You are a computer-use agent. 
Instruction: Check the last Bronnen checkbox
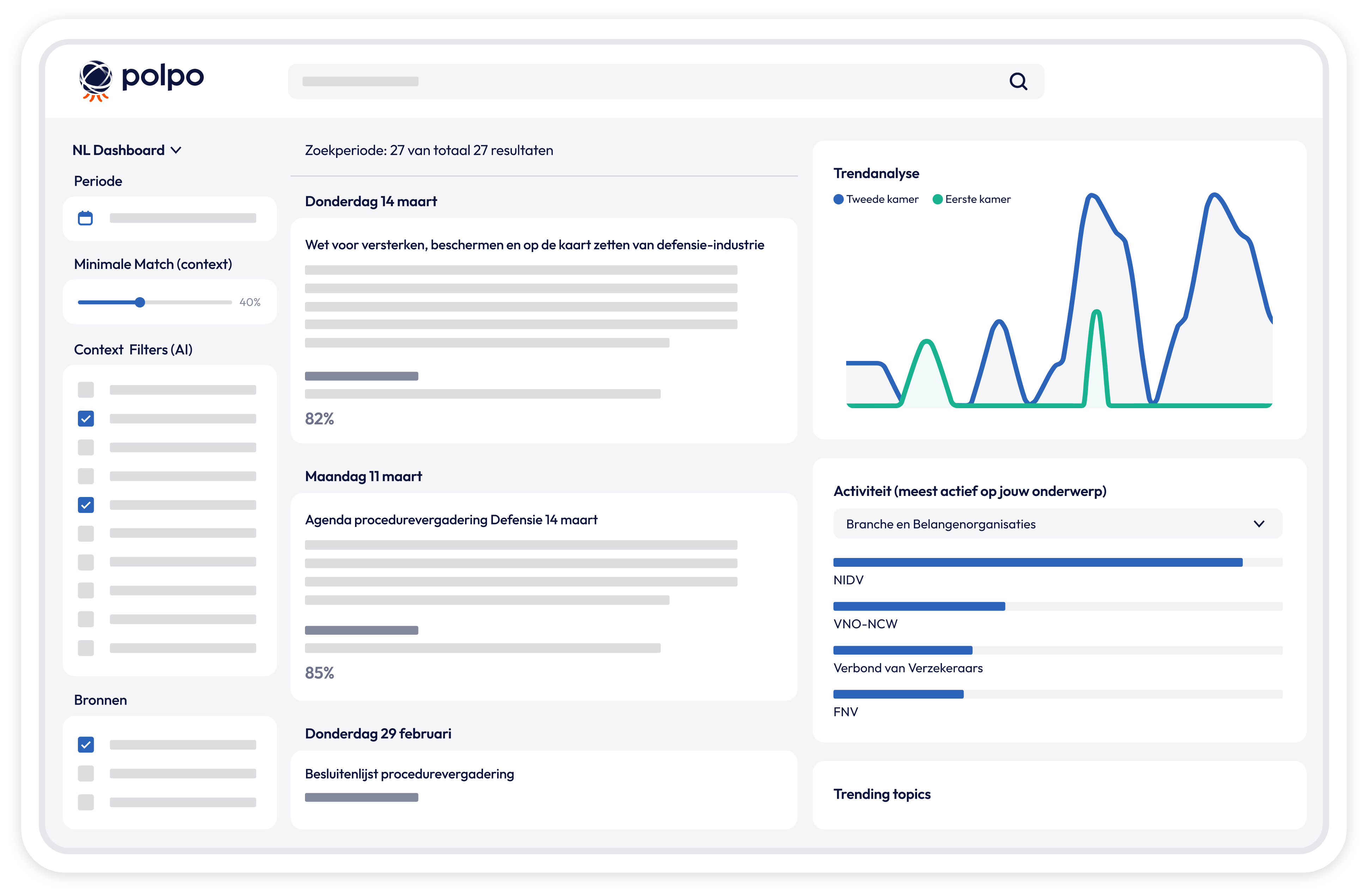coord(86,802)
